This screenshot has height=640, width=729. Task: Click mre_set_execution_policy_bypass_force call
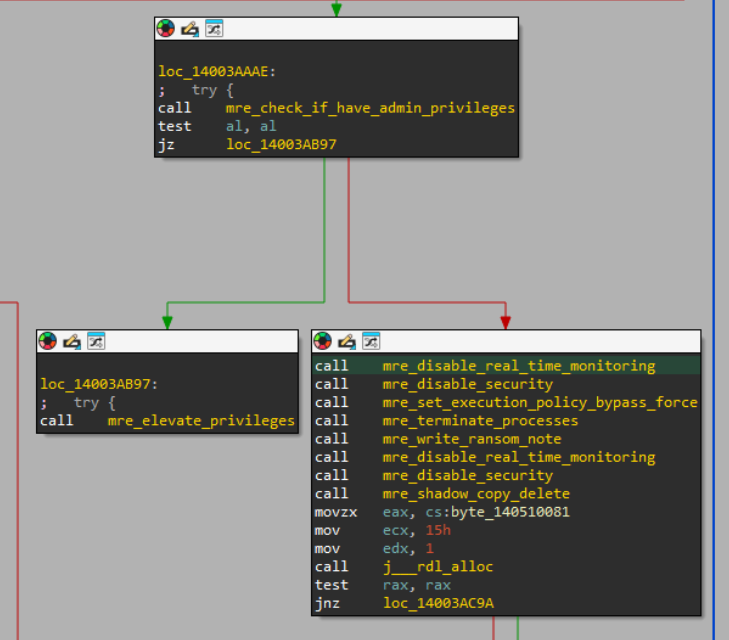(540, 402)
